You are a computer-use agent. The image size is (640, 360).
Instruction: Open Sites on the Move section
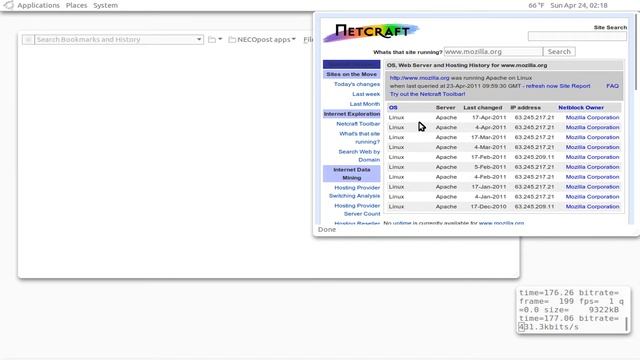tap(351, 74)
